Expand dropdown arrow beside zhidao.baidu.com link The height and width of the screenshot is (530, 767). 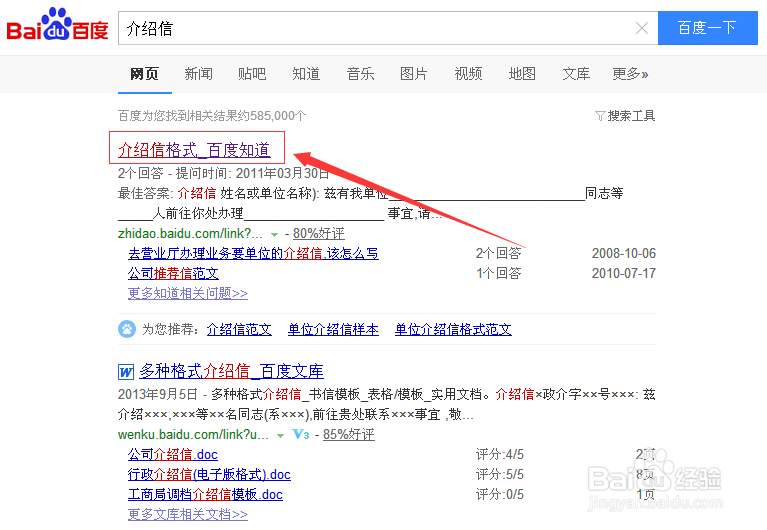tap(274, 234)
